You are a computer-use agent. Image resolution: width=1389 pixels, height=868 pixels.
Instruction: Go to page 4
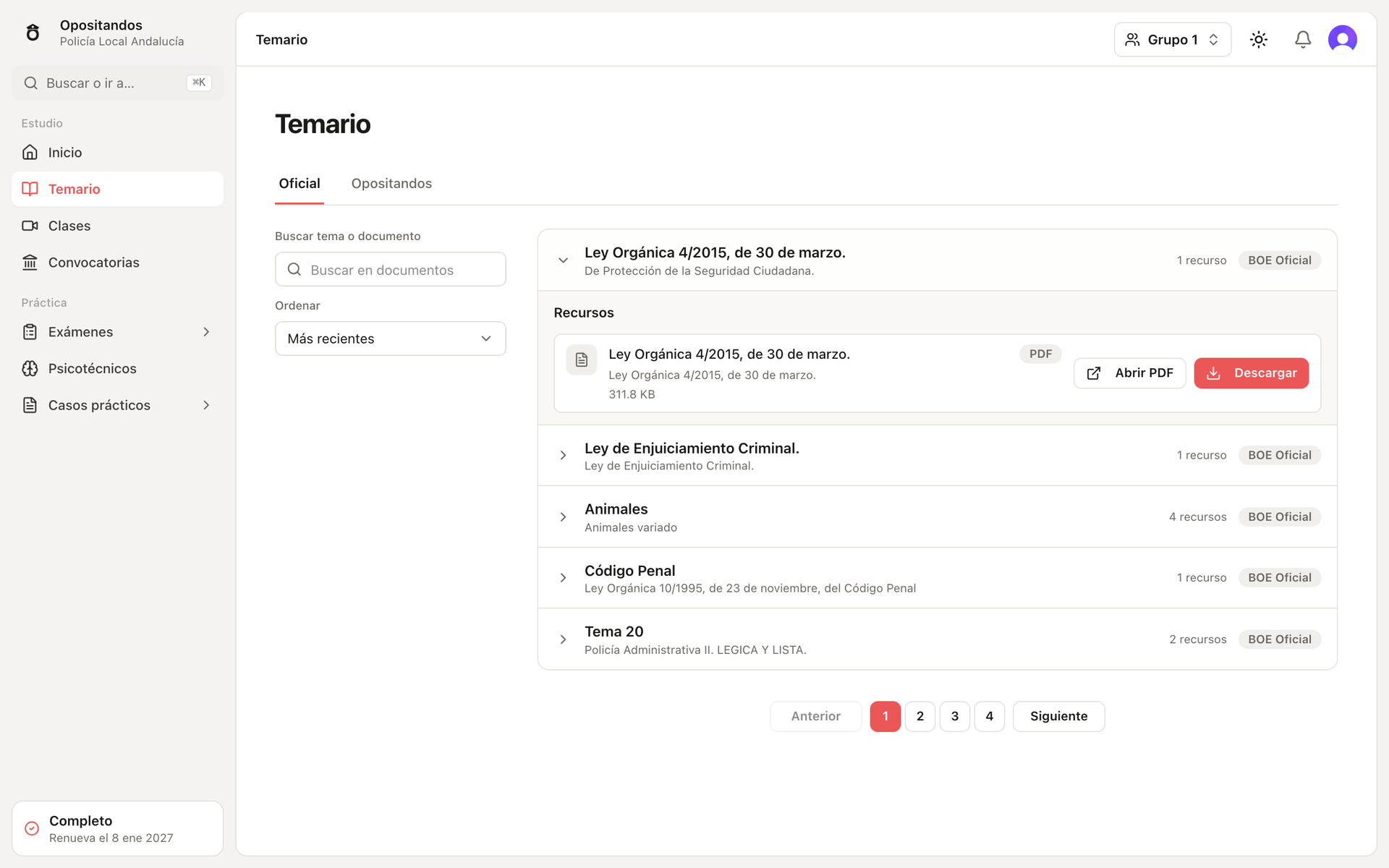[x=990, y=716]
